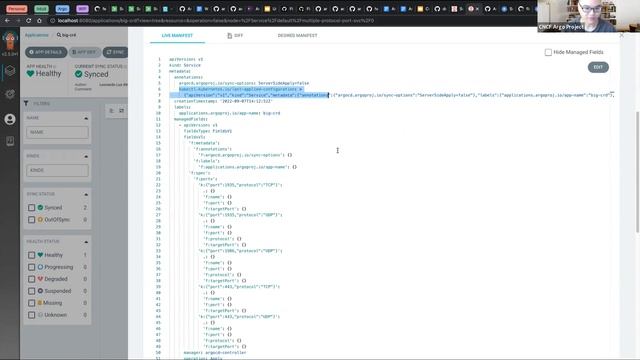The height and width of the screenshot is (360, 640).
Task: Collapse the Health Status filter section
Action: pos(86,242)
